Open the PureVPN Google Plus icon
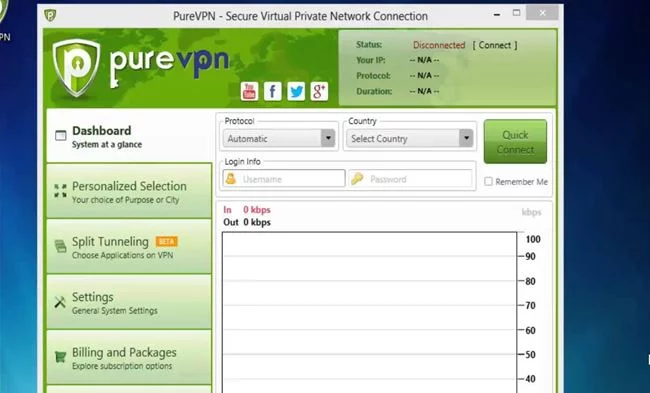This screenshot has height=393, width=650. (319, 91)
